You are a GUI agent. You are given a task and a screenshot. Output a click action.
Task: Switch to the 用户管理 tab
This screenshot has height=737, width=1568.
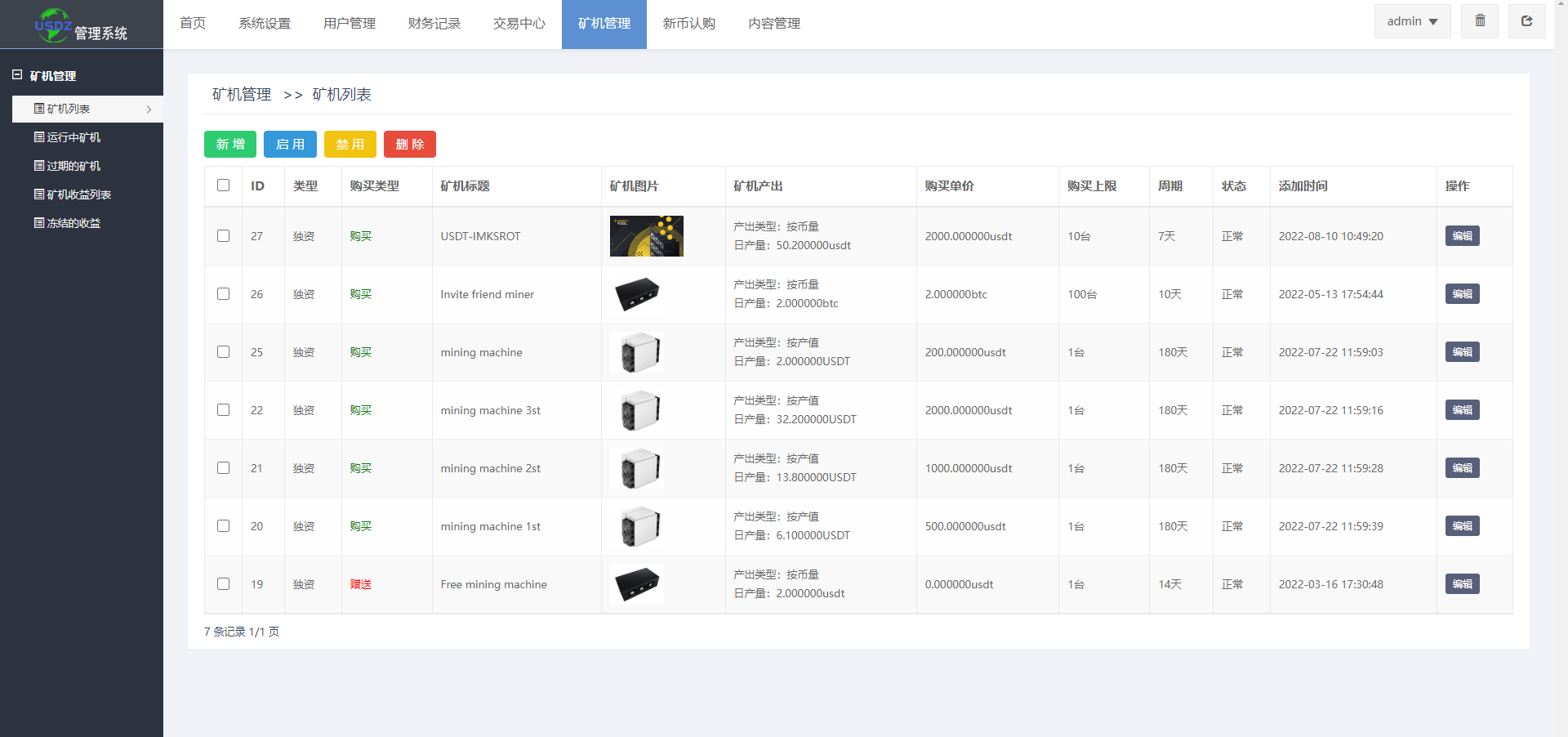click(x=349, y=24)
